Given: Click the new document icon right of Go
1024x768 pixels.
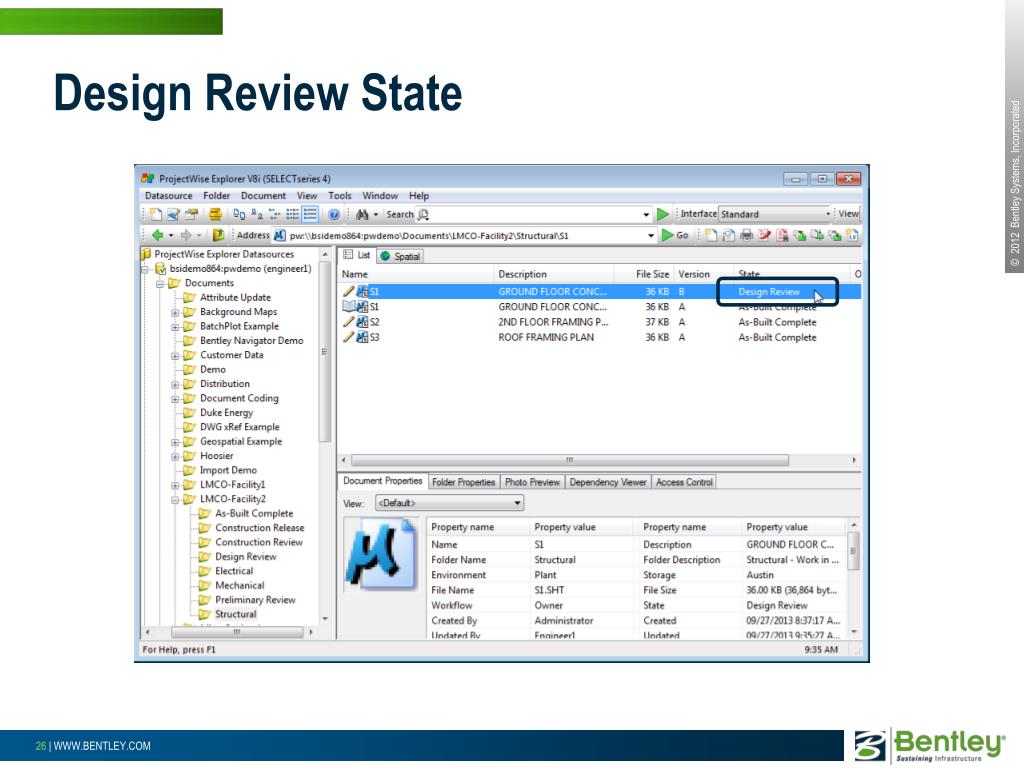Looking at the screenshot, I should (x=711, y=235).
